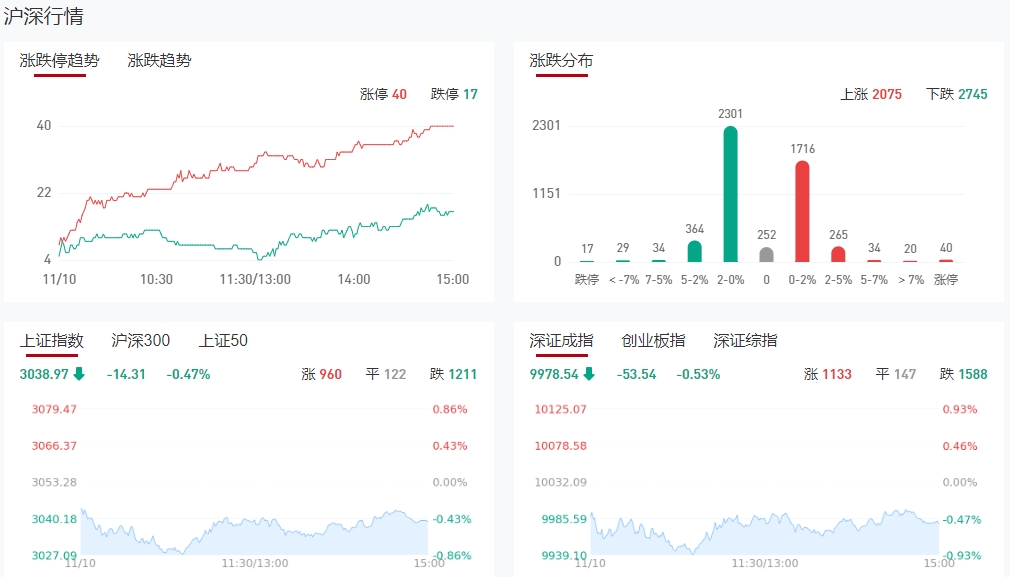
Task: Switch to the 涨跌停趋势 tab
Action: pos(60,60)
